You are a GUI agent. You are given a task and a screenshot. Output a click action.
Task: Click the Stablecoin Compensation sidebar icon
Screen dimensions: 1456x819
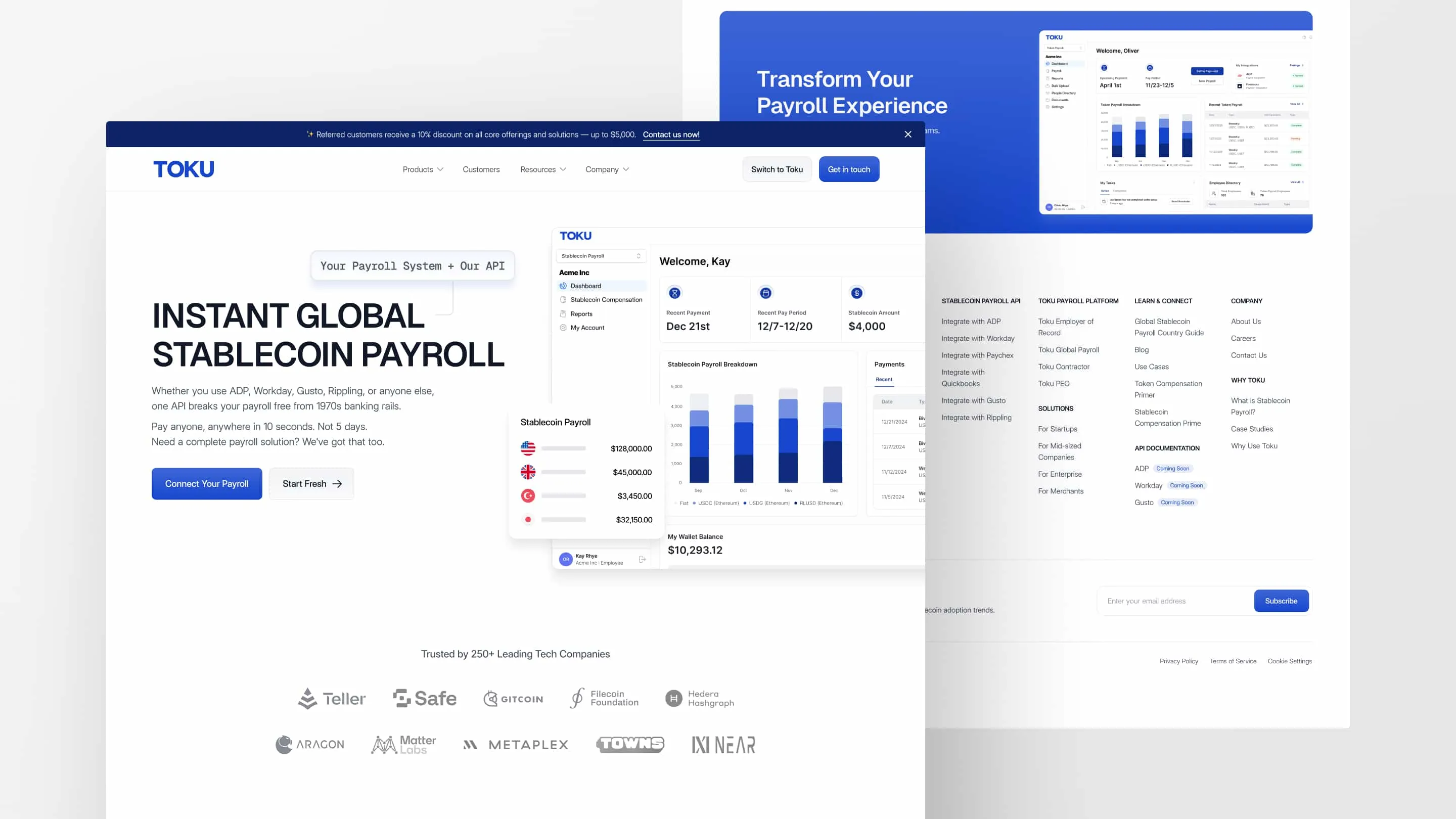(x=563, y=300)
